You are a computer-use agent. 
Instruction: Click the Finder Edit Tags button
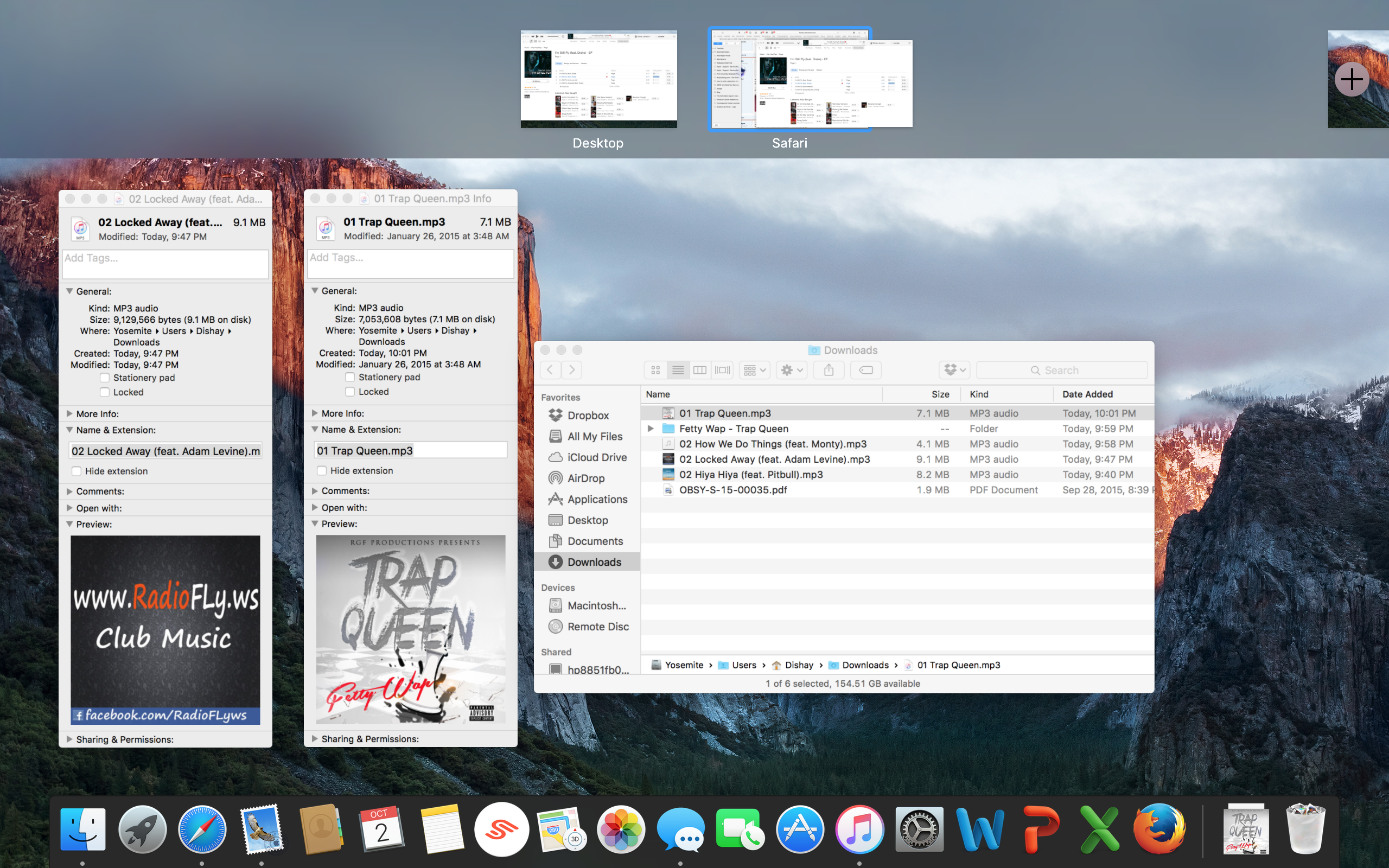(865, 371)
